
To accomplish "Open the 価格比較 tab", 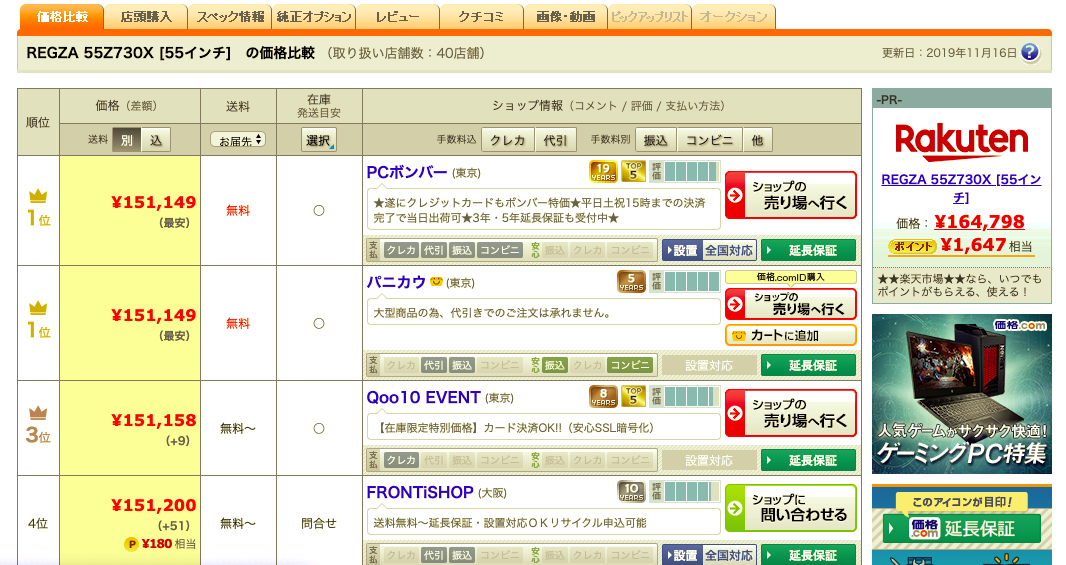I will pos(62,17).
